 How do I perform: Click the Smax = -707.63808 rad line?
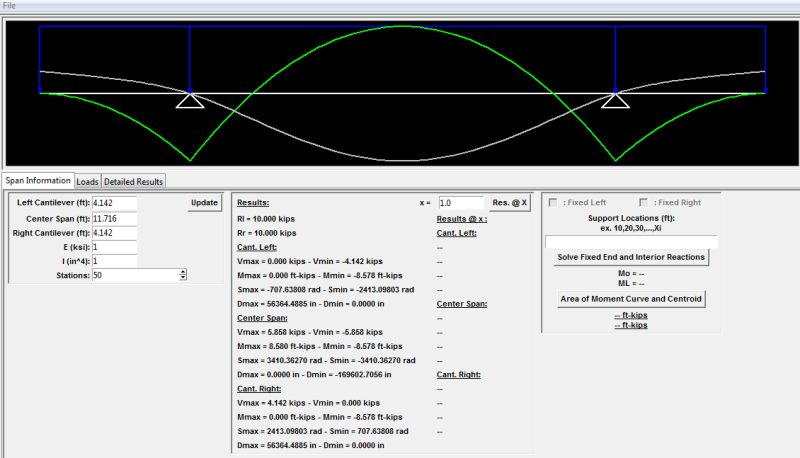(326, 290)
